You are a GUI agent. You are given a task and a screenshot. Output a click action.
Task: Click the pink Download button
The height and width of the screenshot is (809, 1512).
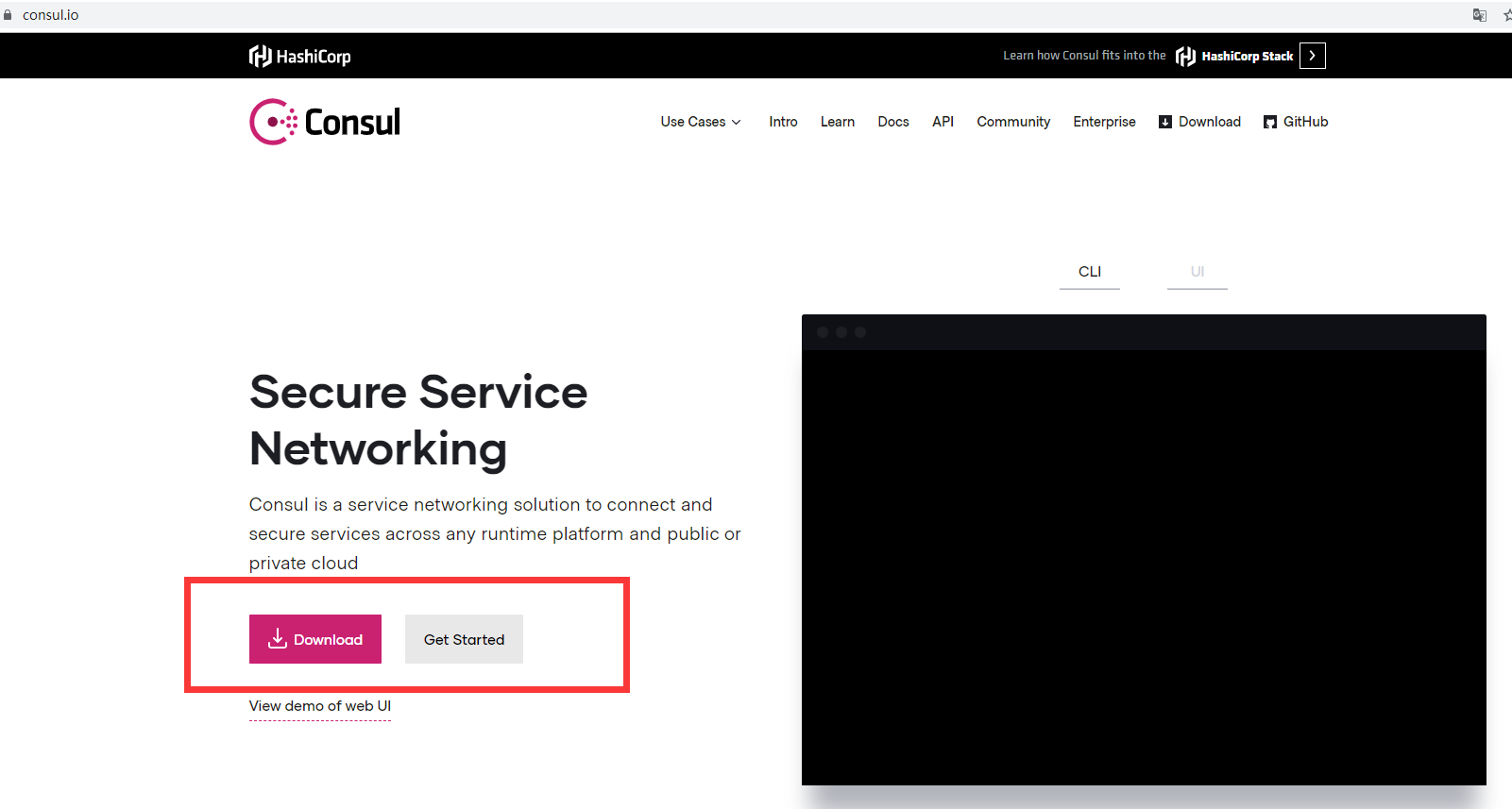[315, 639]
